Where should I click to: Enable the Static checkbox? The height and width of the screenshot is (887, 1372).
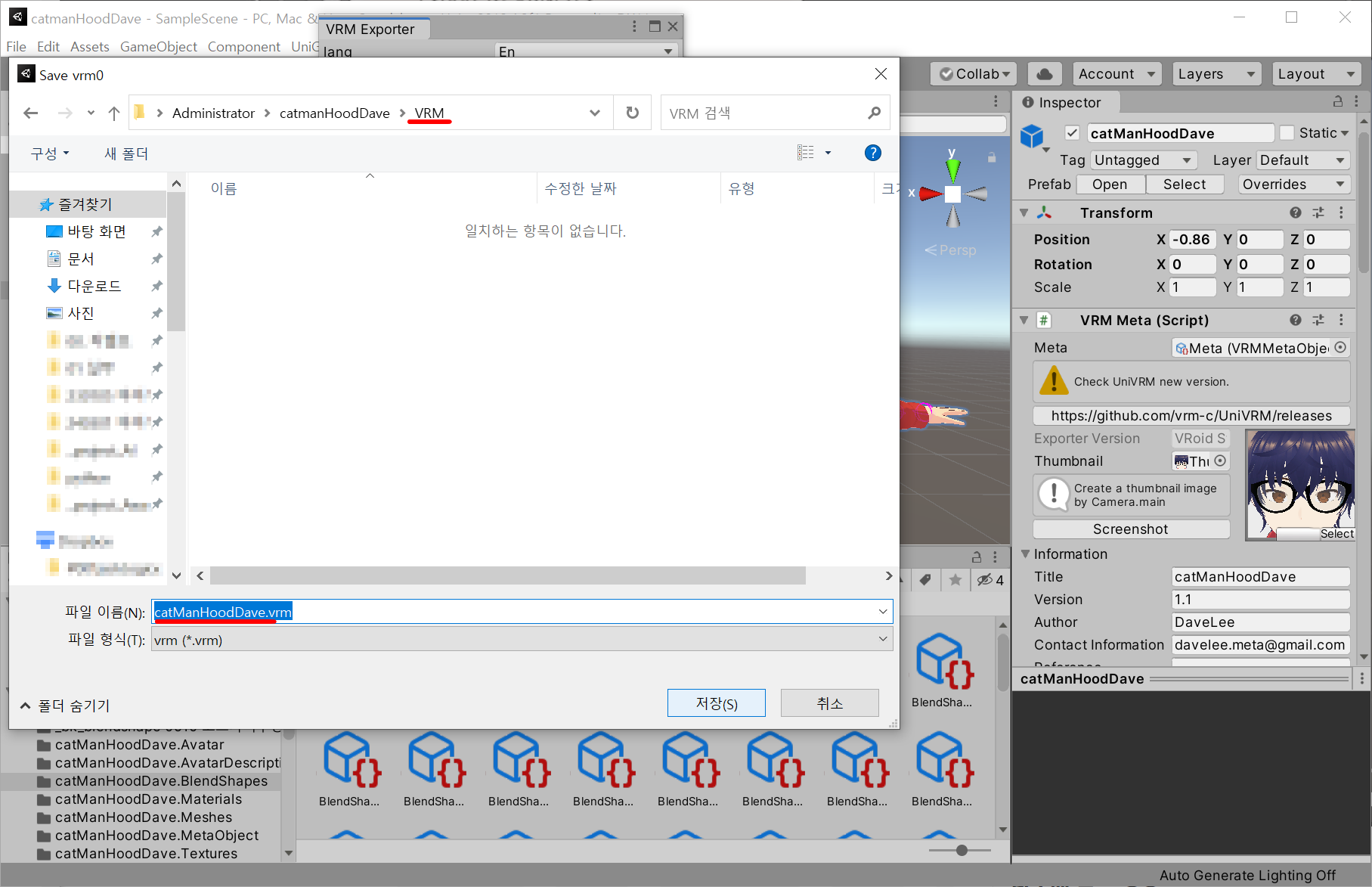pos(1287,133)
